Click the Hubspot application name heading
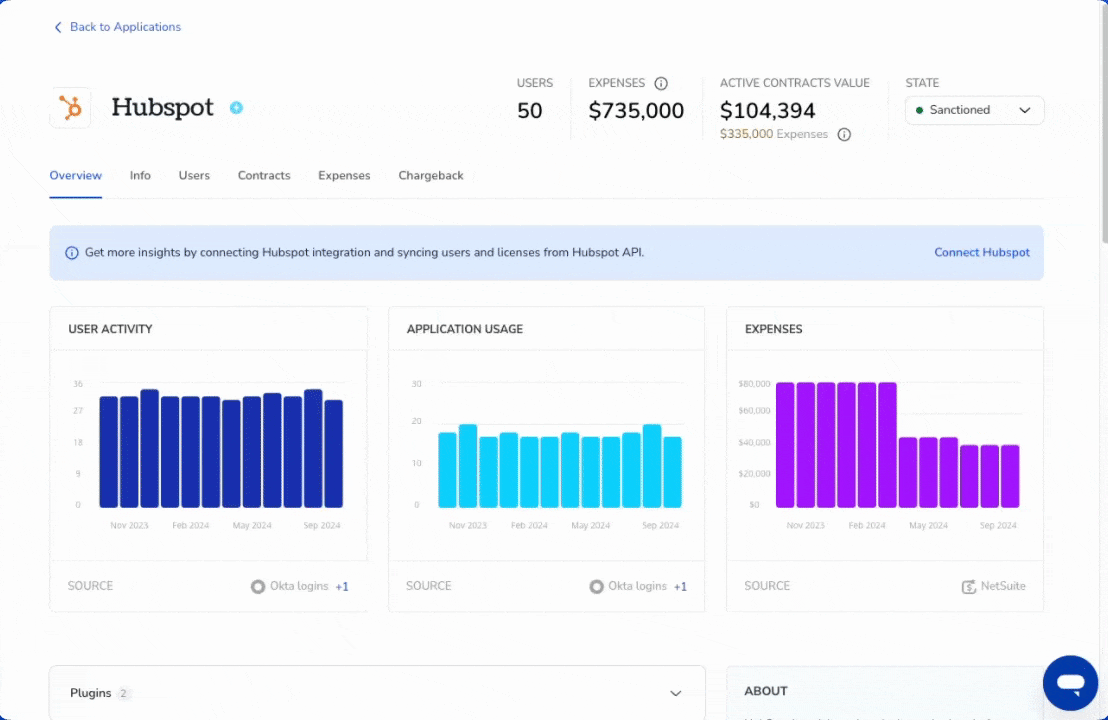The height and width of the screenshot is (720, 1108). point(163,107)
